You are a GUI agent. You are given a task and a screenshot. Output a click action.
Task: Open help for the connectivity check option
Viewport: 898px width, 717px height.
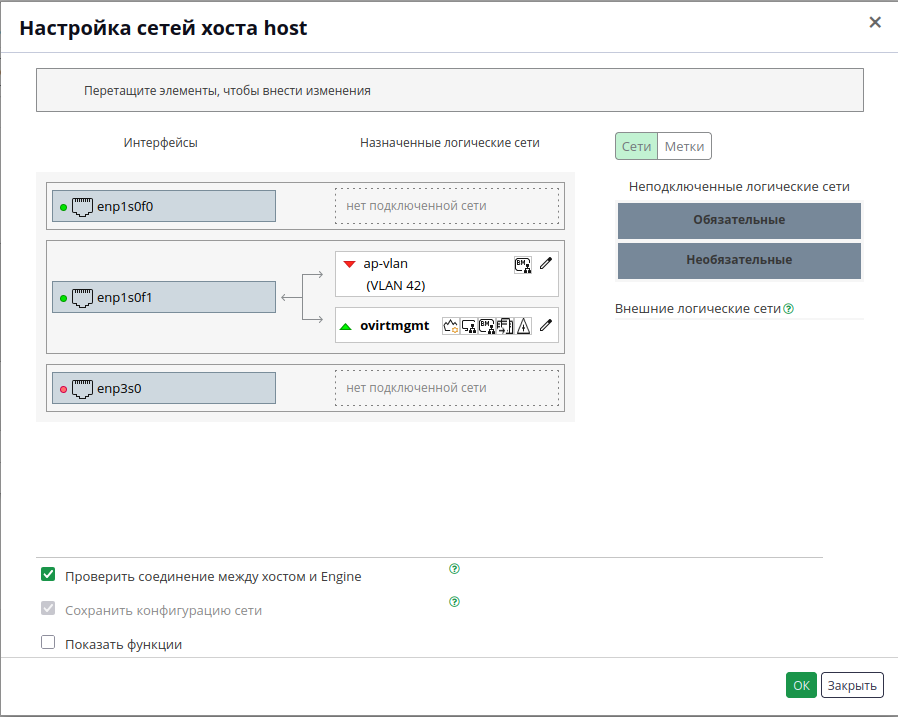point(454,569)
